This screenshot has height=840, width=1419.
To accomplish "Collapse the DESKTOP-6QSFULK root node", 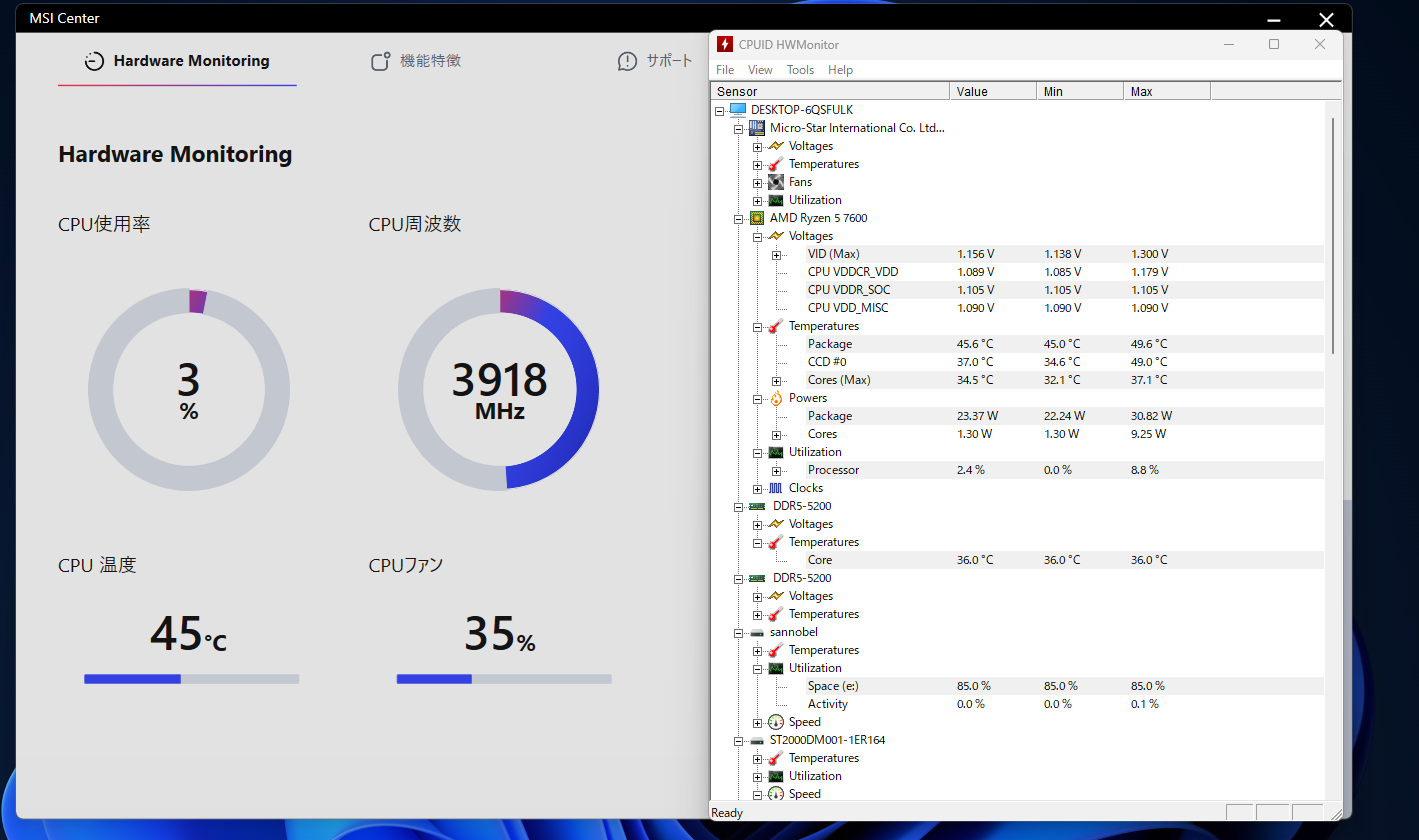I will [720, 110].
